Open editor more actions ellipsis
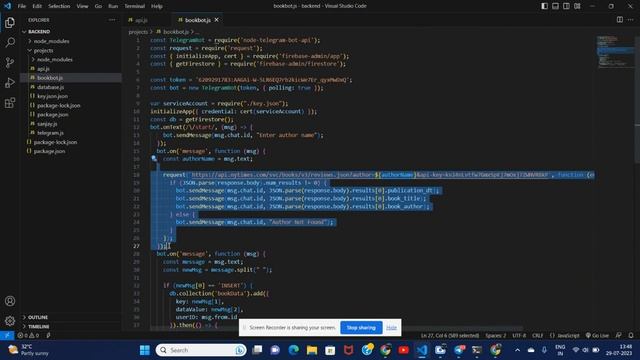 click(x=631, y=20)
